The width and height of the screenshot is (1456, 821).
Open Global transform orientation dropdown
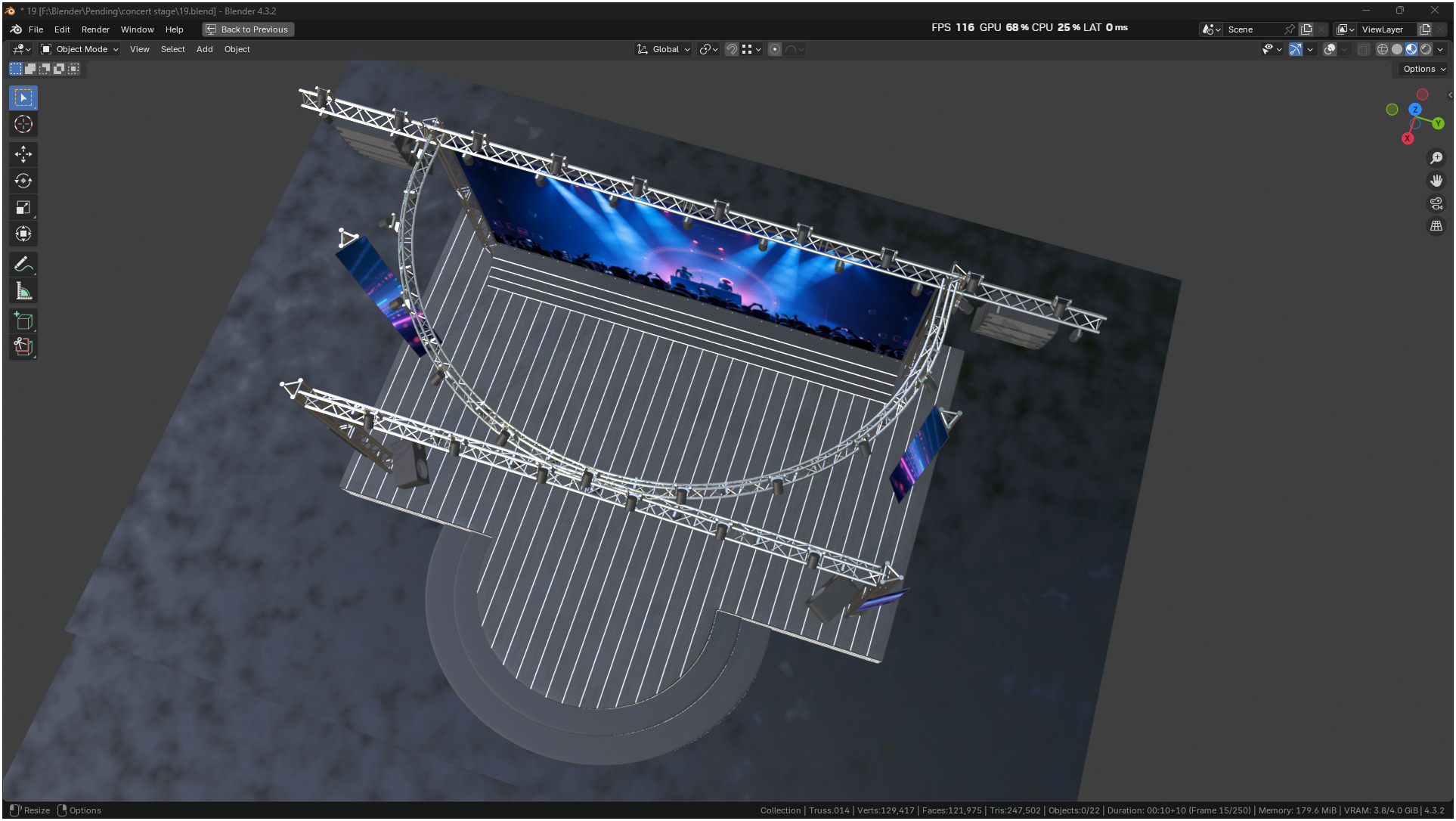664,49
